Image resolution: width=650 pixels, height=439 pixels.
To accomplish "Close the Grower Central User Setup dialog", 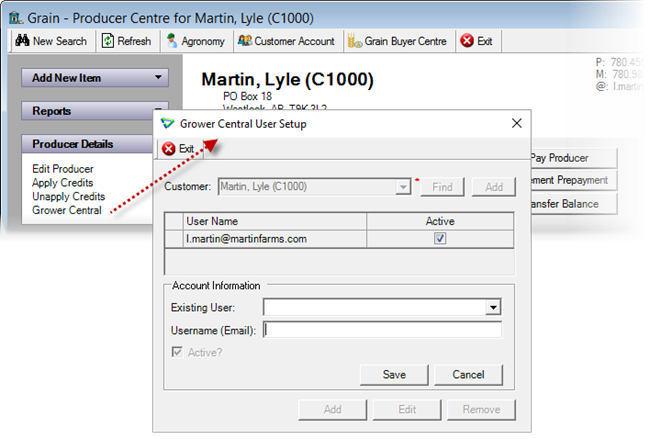I will [517, 123].
